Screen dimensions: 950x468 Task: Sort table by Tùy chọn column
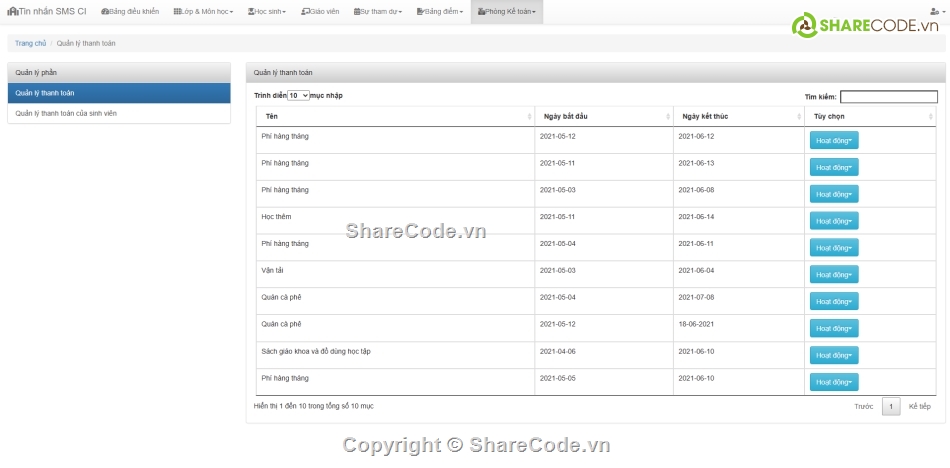point(870,116)
